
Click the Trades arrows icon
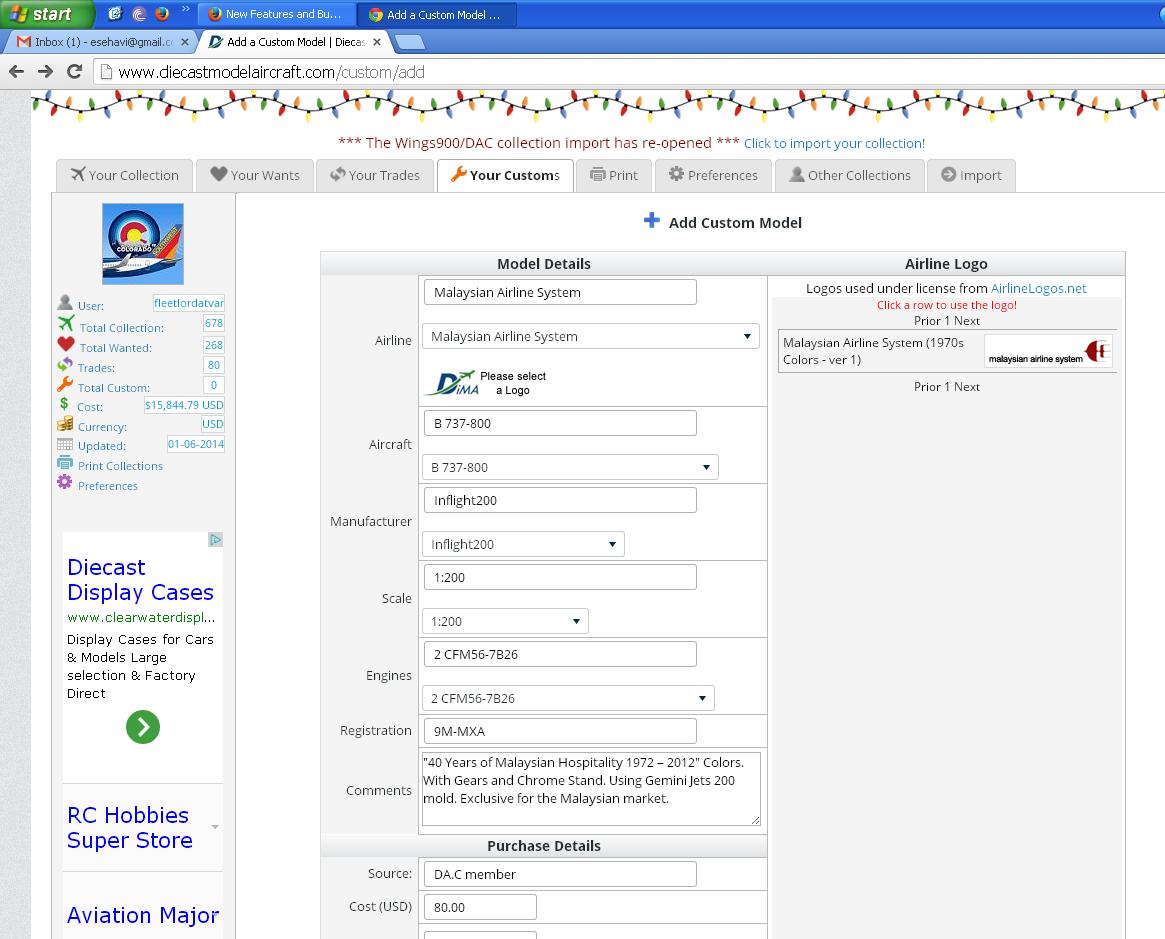[x=65, y=364]
